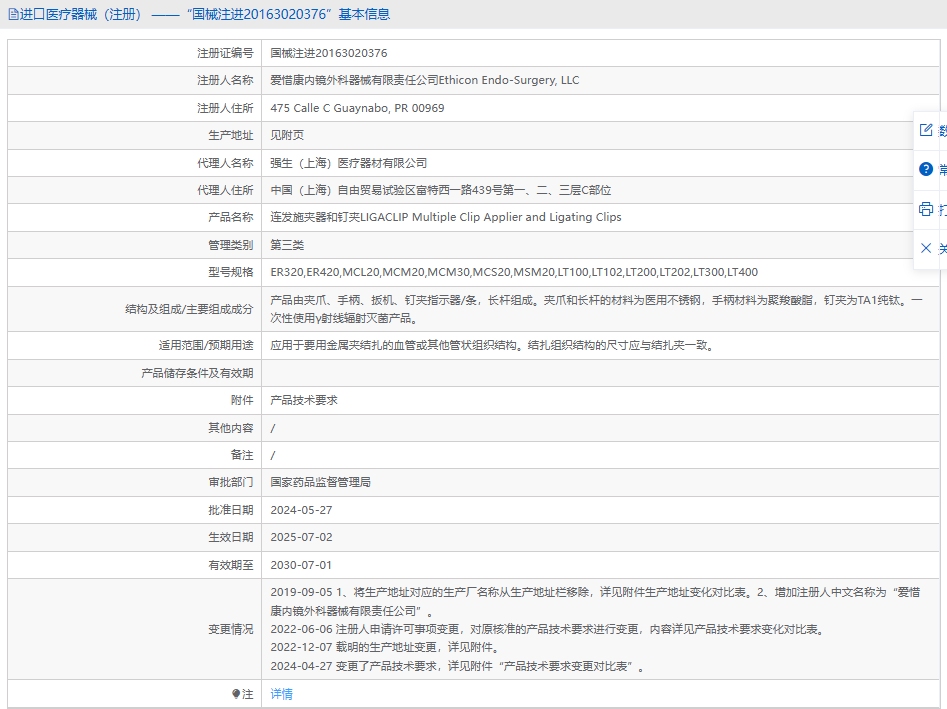Click the 产品技术要求 attachment value

[304, 400]
